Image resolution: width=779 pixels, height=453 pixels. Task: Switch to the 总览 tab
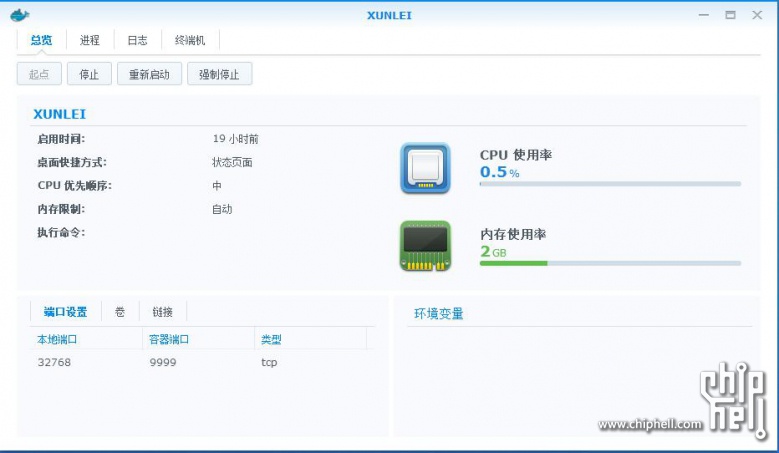41,40
